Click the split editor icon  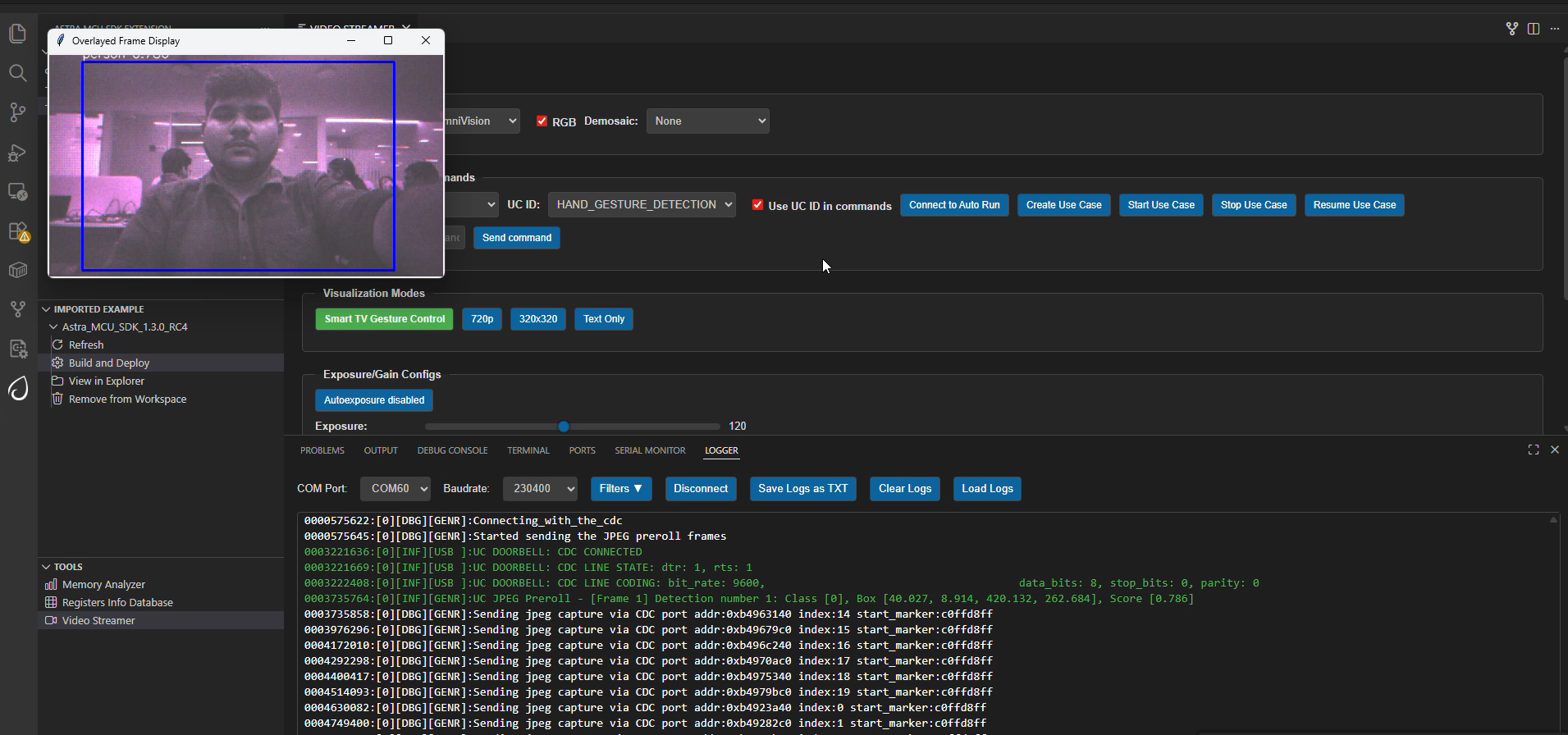[x=1534, y=29]
